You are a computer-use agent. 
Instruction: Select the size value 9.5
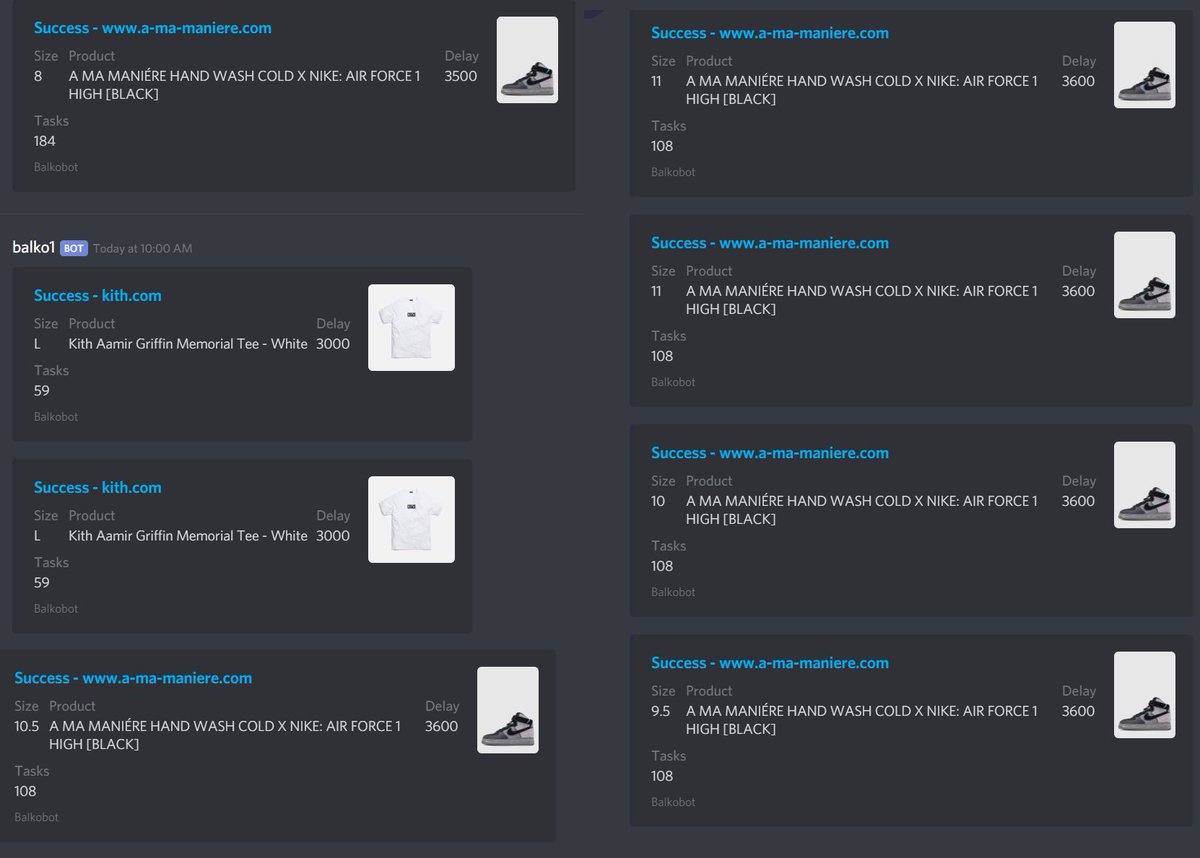point(661,711)
